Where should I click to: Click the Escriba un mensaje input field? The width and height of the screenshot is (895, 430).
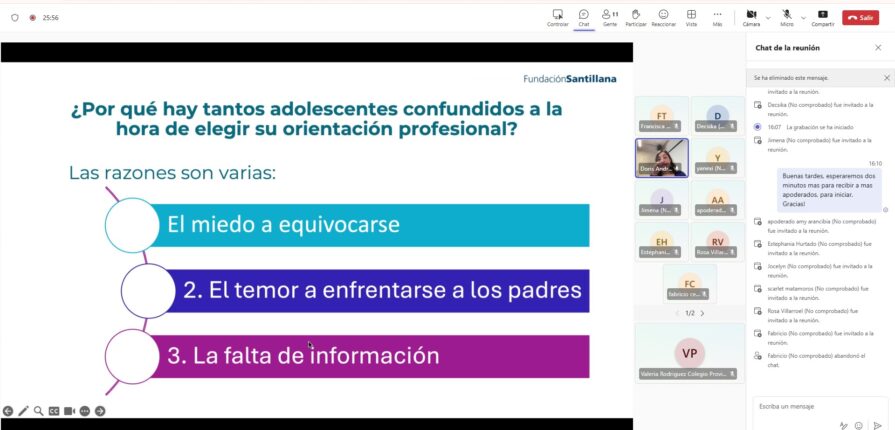click(800, 406)
